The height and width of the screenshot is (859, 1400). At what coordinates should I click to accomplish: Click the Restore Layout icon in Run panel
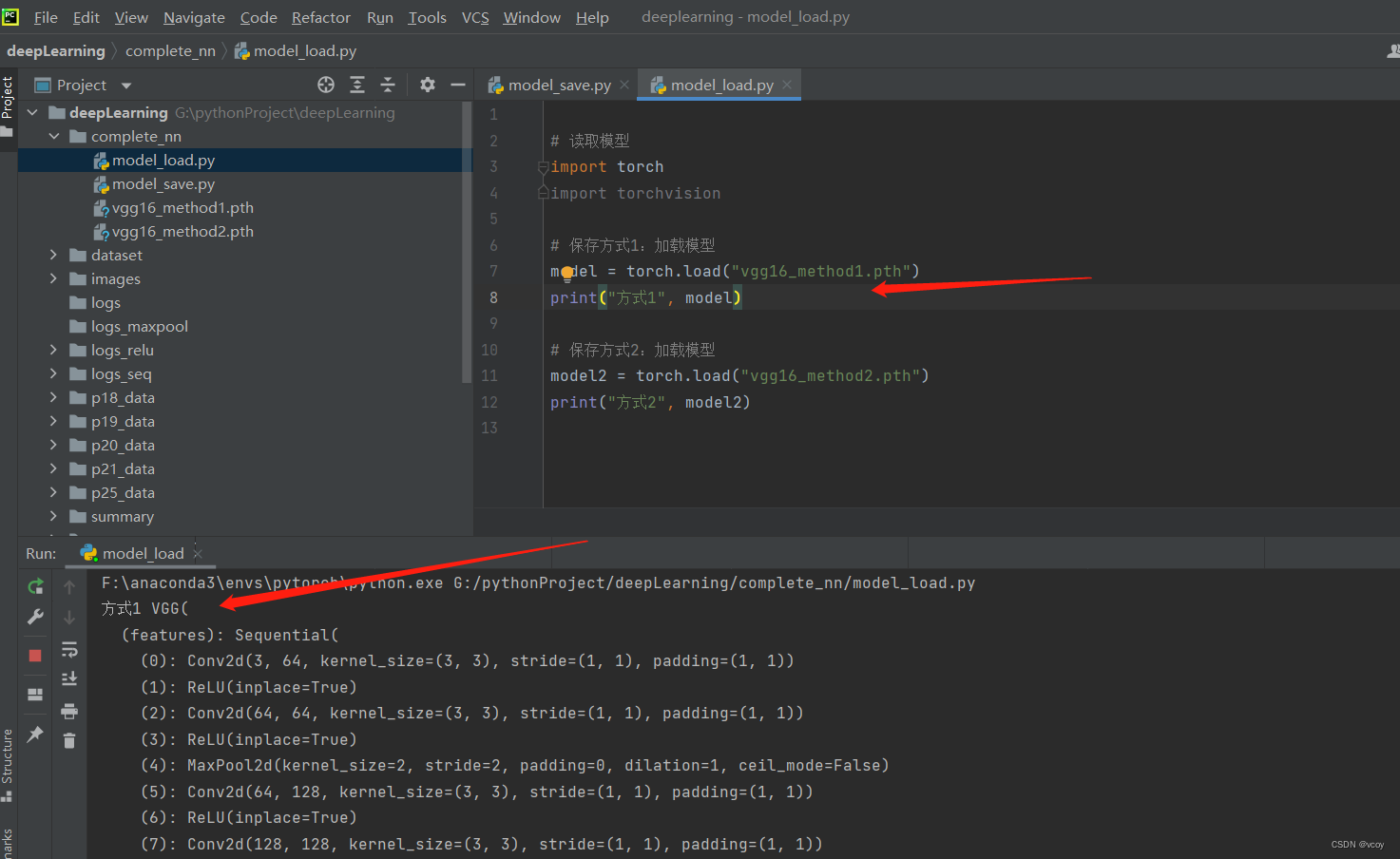click(x=35, y=695)
